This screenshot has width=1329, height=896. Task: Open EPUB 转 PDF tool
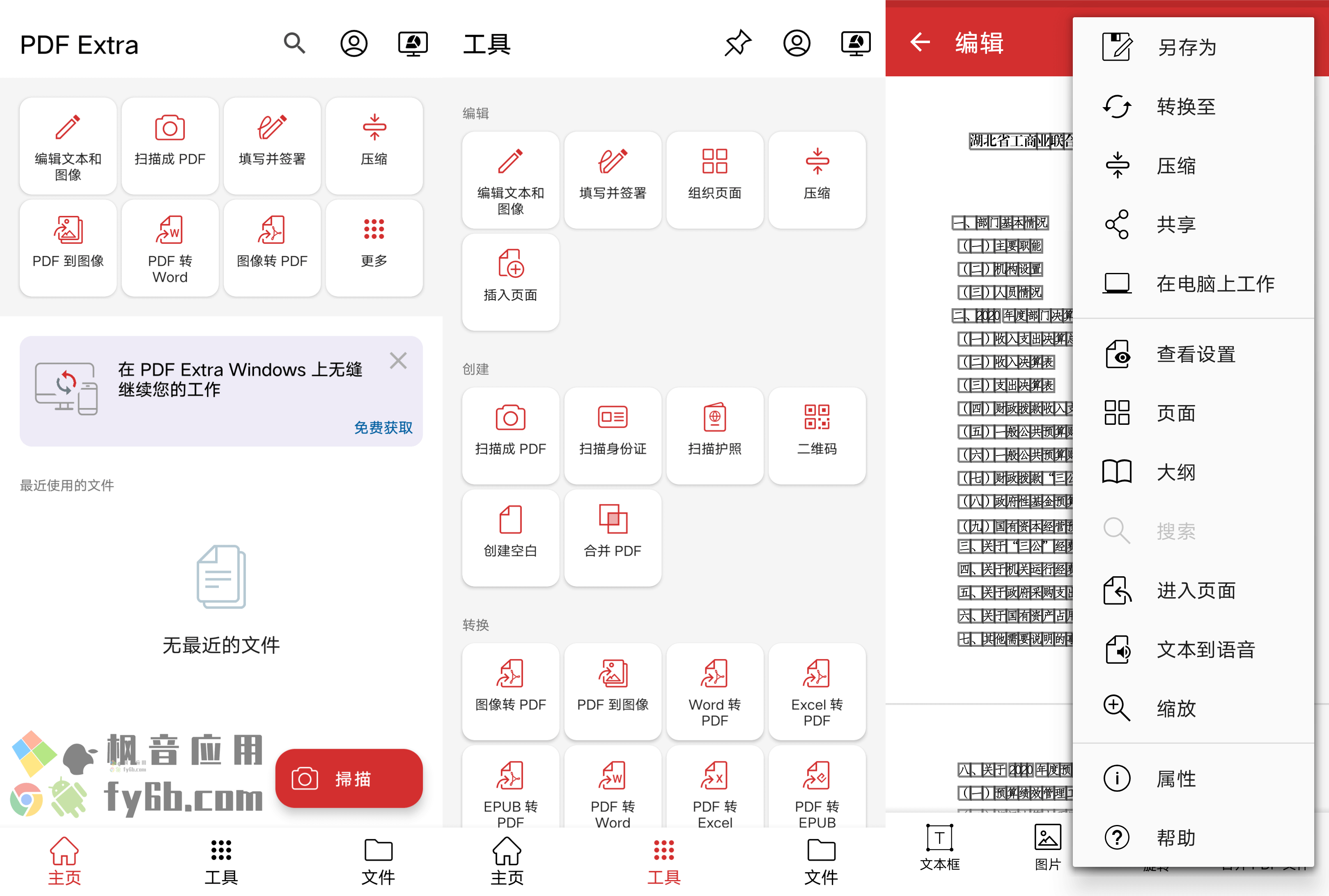(x=510, y=787)
